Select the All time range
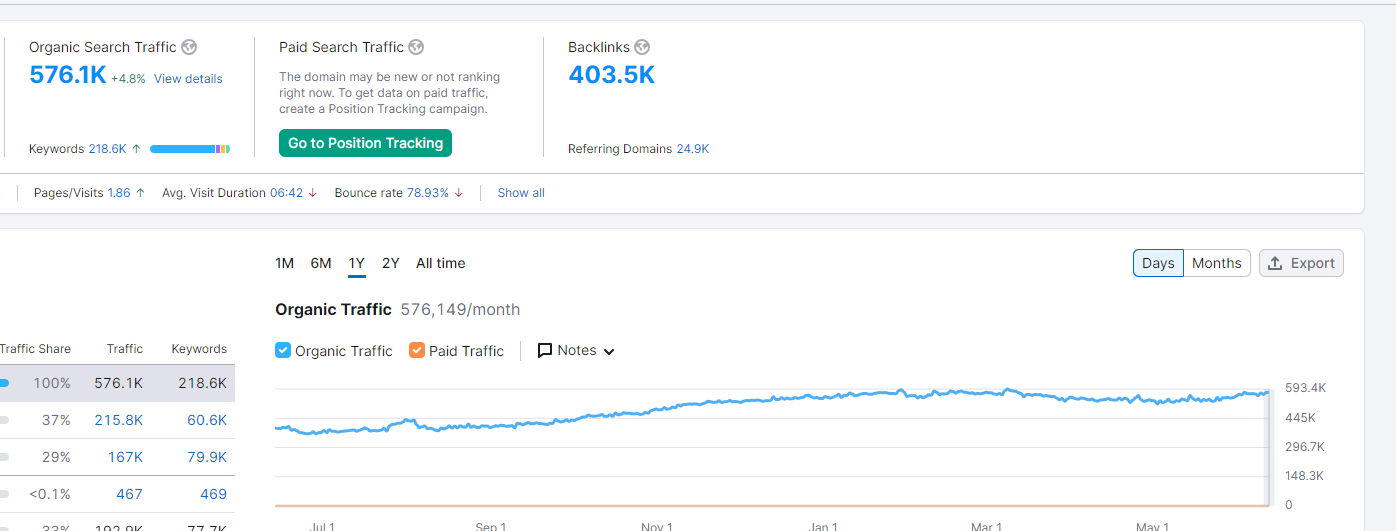This screenshot has height=531, width=1396. pyautogui.click(x=441, y=263)
